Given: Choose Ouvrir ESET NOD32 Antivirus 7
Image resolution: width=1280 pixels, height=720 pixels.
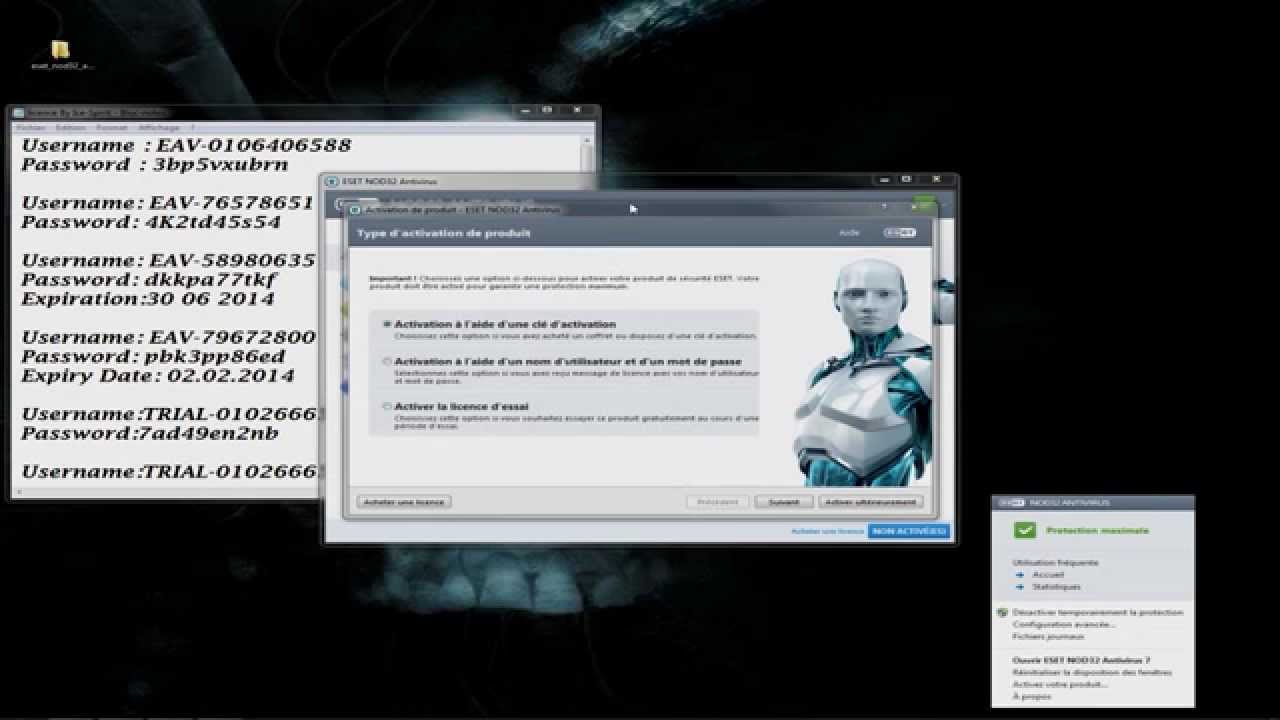Looking at the screenshot, I should pyautogui.click(x=1081, y=660).
